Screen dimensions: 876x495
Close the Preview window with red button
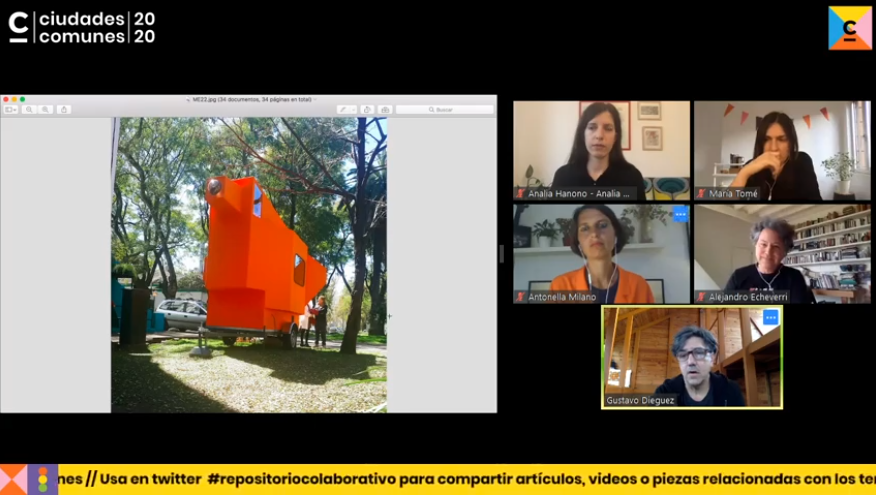[6, 99]
